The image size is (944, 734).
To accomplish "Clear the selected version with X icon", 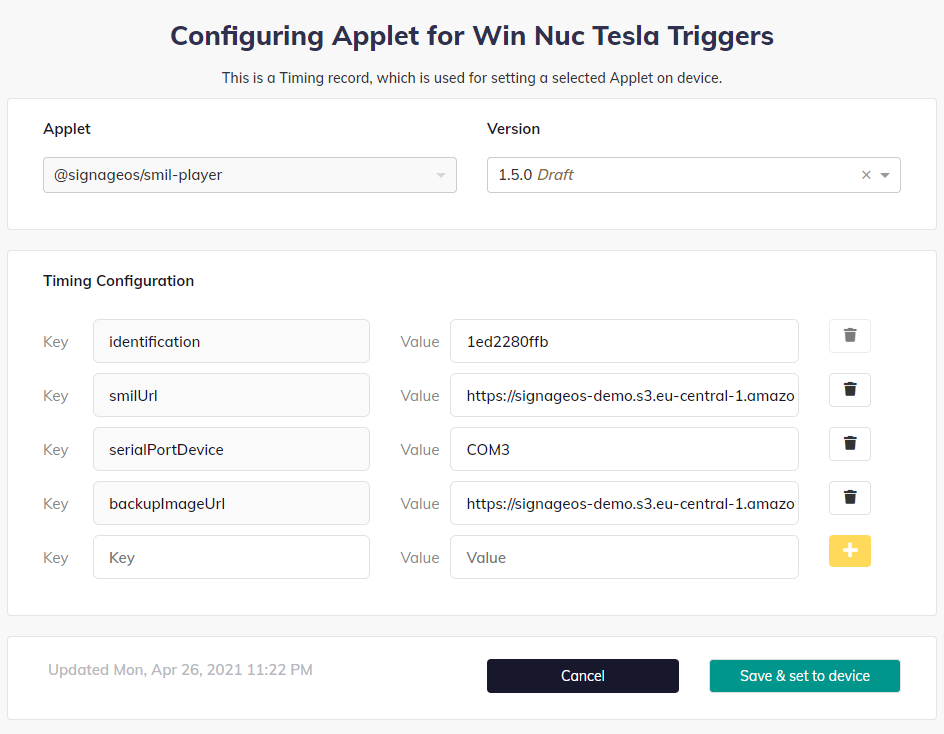I will tap(867, 175).
